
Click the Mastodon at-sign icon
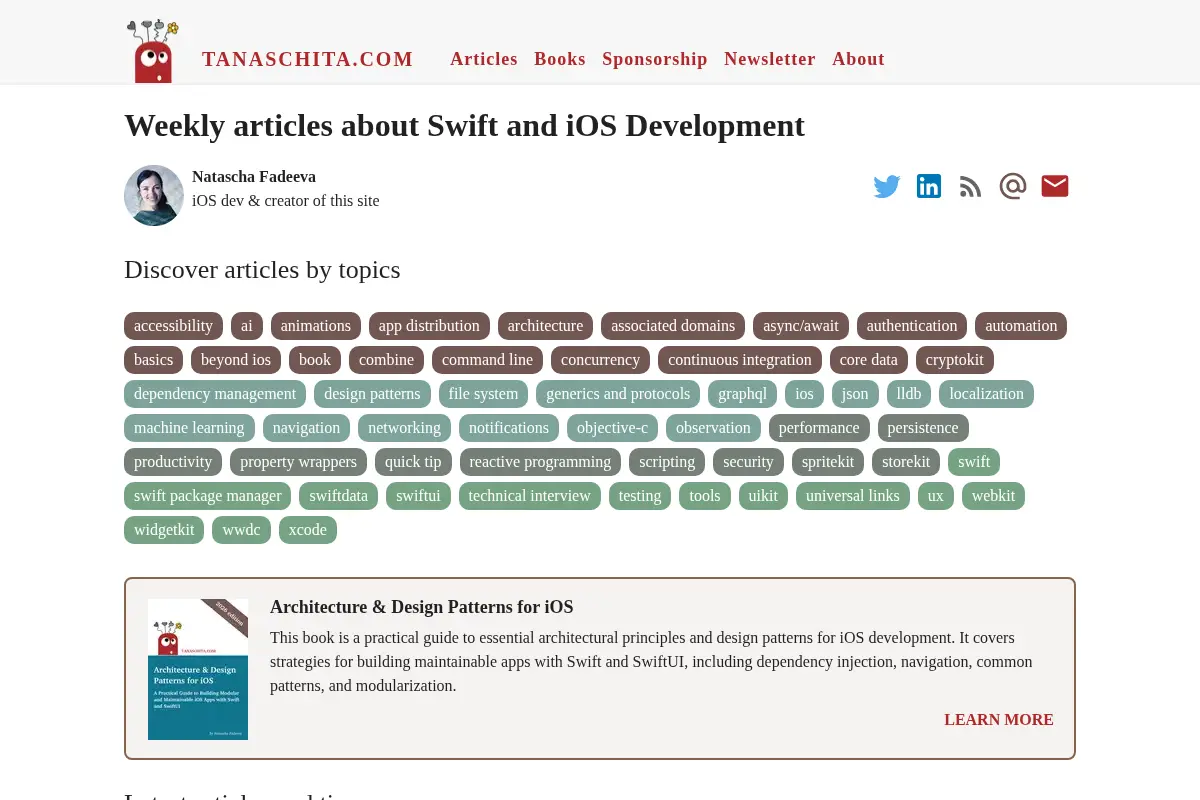(x=1013, y=186)
